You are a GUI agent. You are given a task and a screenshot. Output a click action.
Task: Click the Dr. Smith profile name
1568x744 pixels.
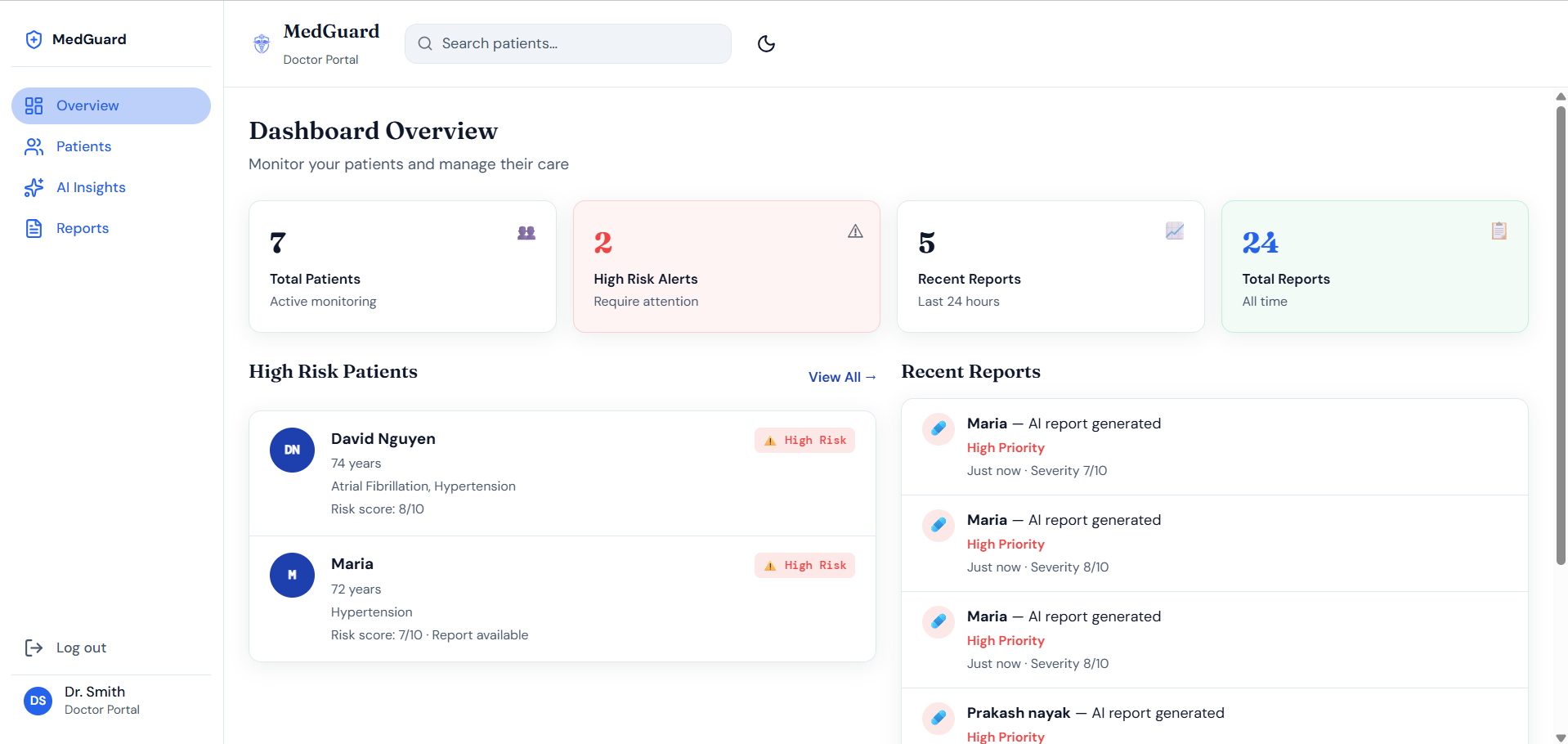click(95, 692)
